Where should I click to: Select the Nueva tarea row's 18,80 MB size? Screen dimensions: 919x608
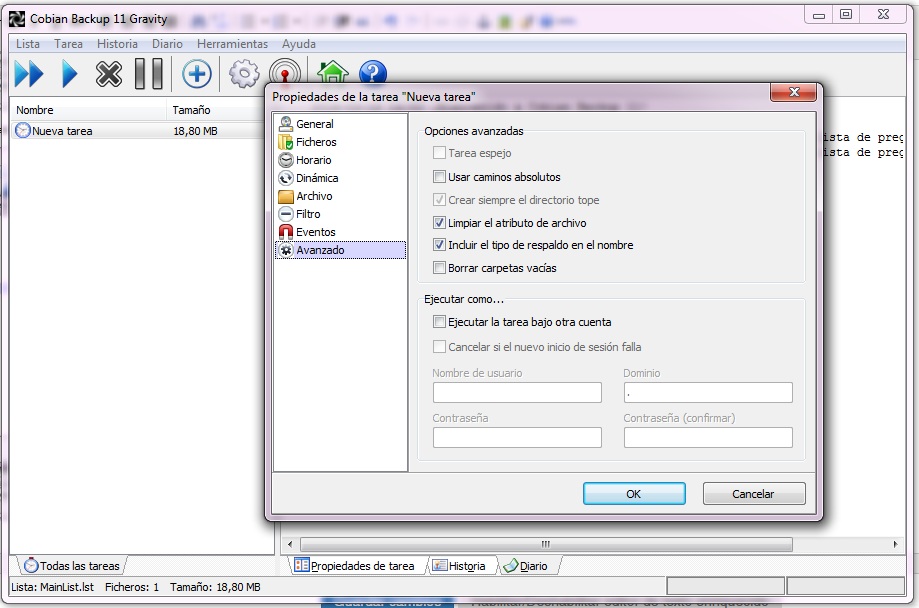click(195, 131)
